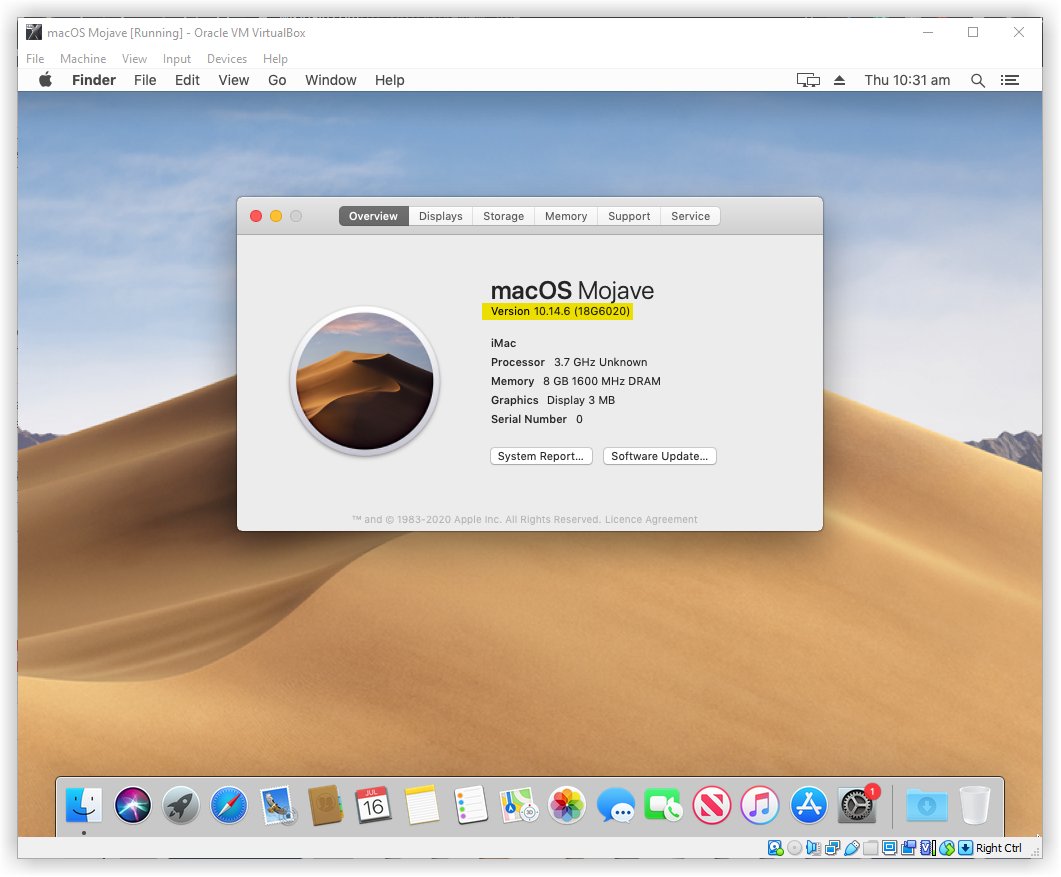Open the macOS Go menu
Screen dimensions: 1061x877
pos(277,80)
